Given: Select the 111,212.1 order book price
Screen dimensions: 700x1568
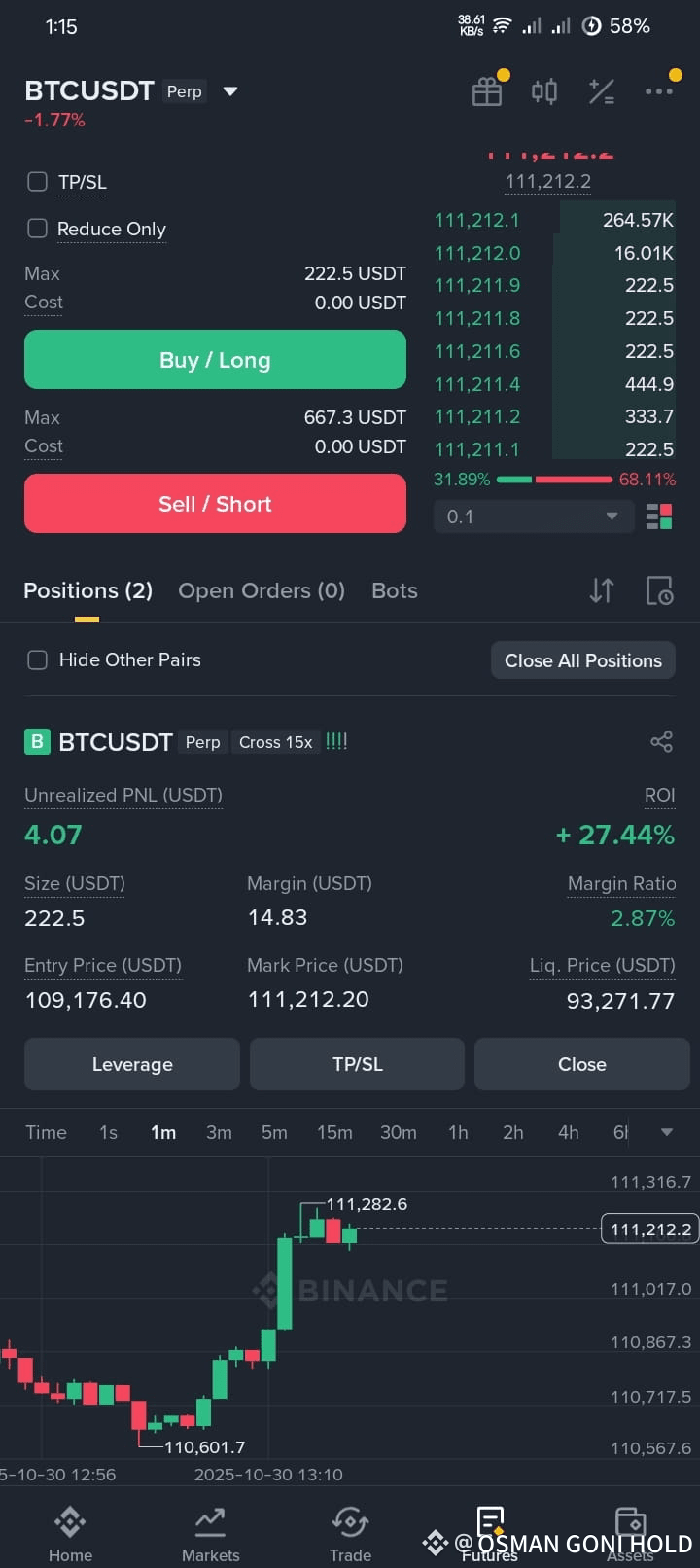Looking at the screenshot, I should (477, 221).
